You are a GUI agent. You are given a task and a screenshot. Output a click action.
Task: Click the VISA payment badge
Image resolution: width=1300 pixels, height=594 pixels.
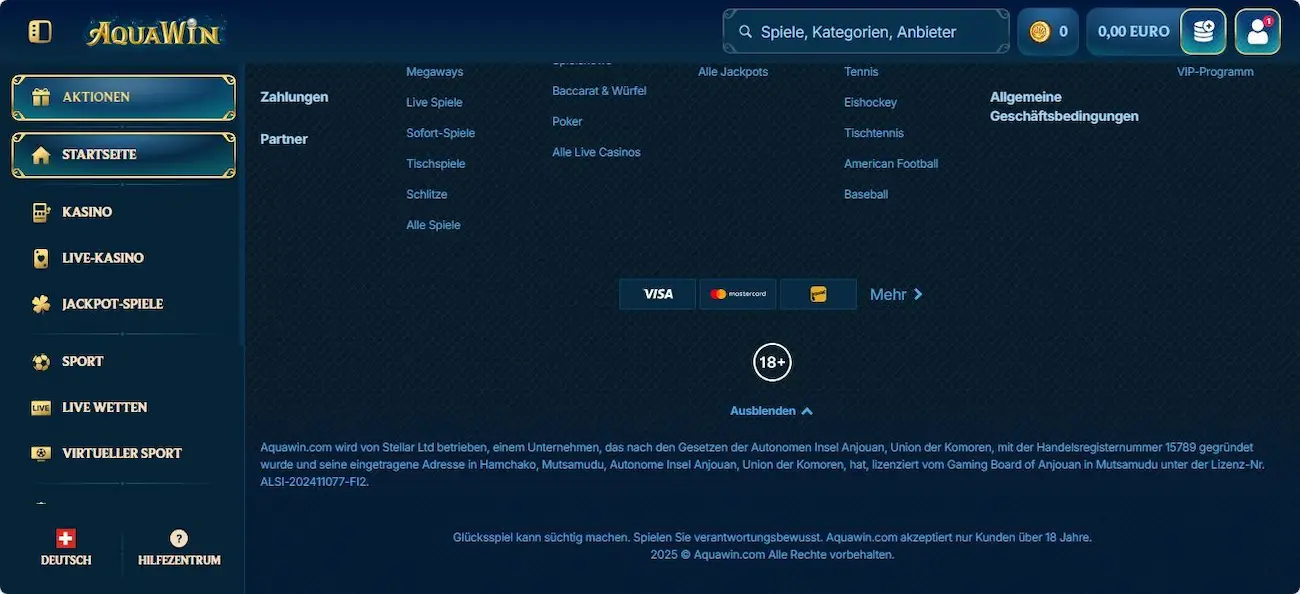tap(658, 294)
